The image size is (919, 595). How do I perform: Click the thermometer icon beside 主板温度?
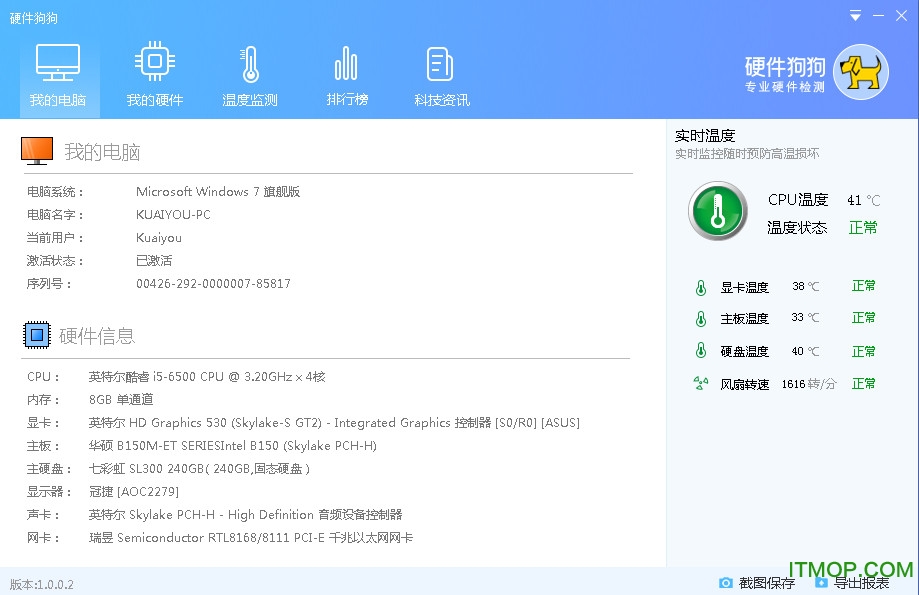[x=700, y=318]
